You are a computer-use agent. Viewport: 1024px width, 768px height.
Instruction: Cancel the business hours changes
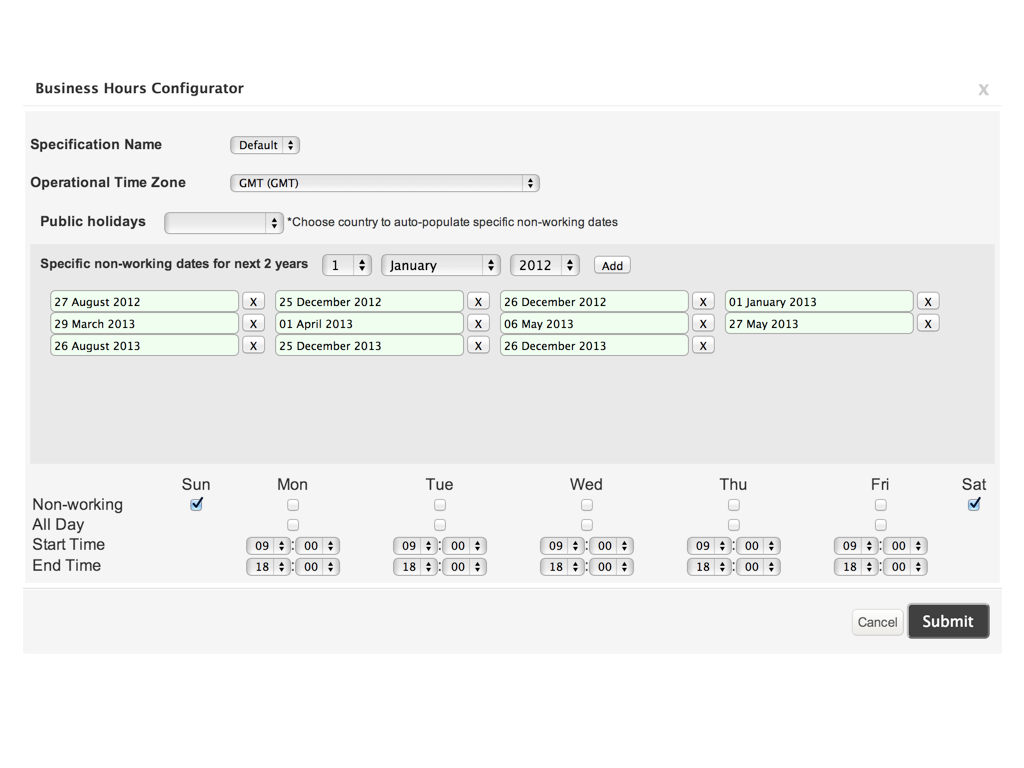click(877, 622)
